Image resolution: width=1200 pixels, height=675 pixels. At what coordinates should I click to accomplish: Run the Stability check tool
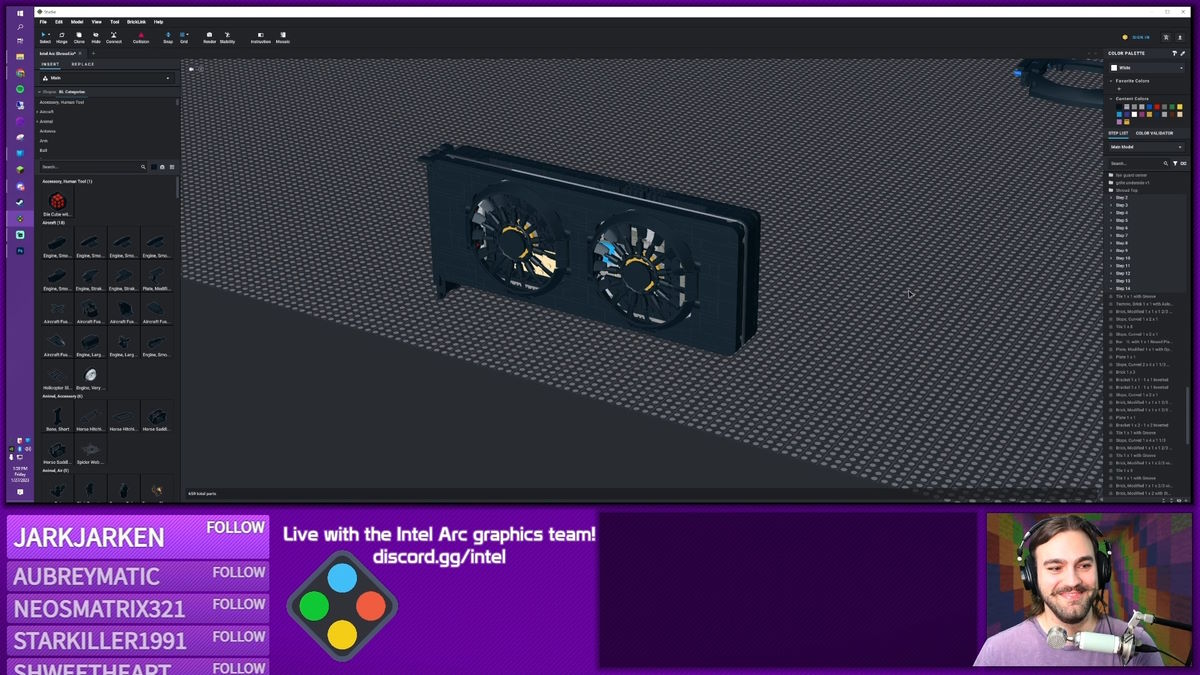pos(227,37)
